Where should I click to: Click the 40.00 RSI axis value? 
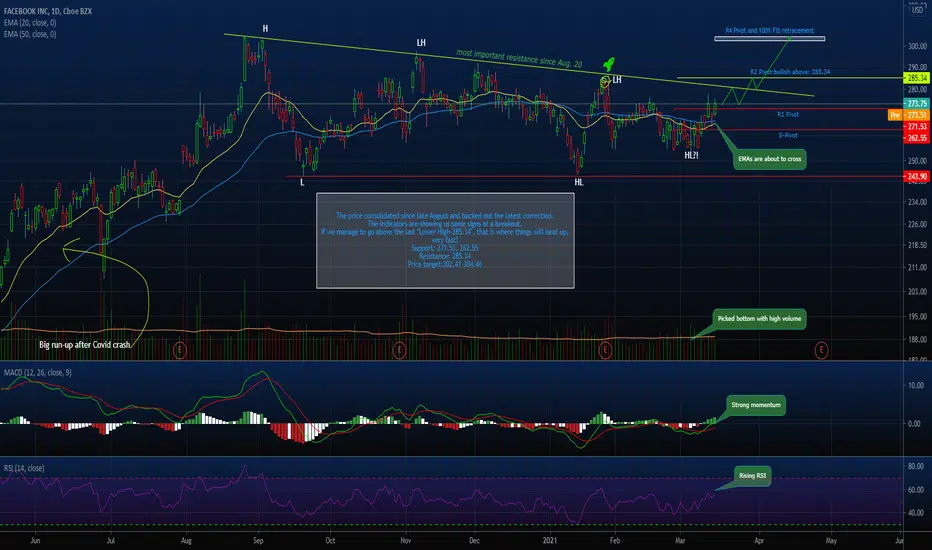(x=916, y=513)
